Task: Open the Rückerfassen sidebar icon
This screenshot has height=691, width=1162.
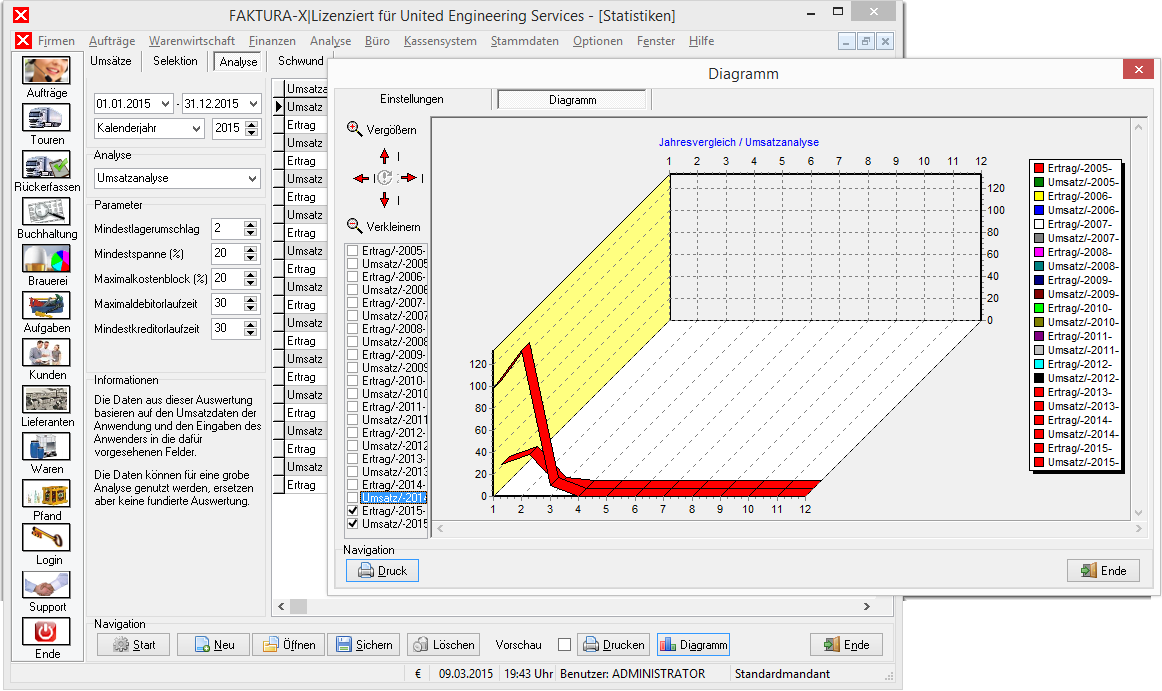Action: [46, 165]
